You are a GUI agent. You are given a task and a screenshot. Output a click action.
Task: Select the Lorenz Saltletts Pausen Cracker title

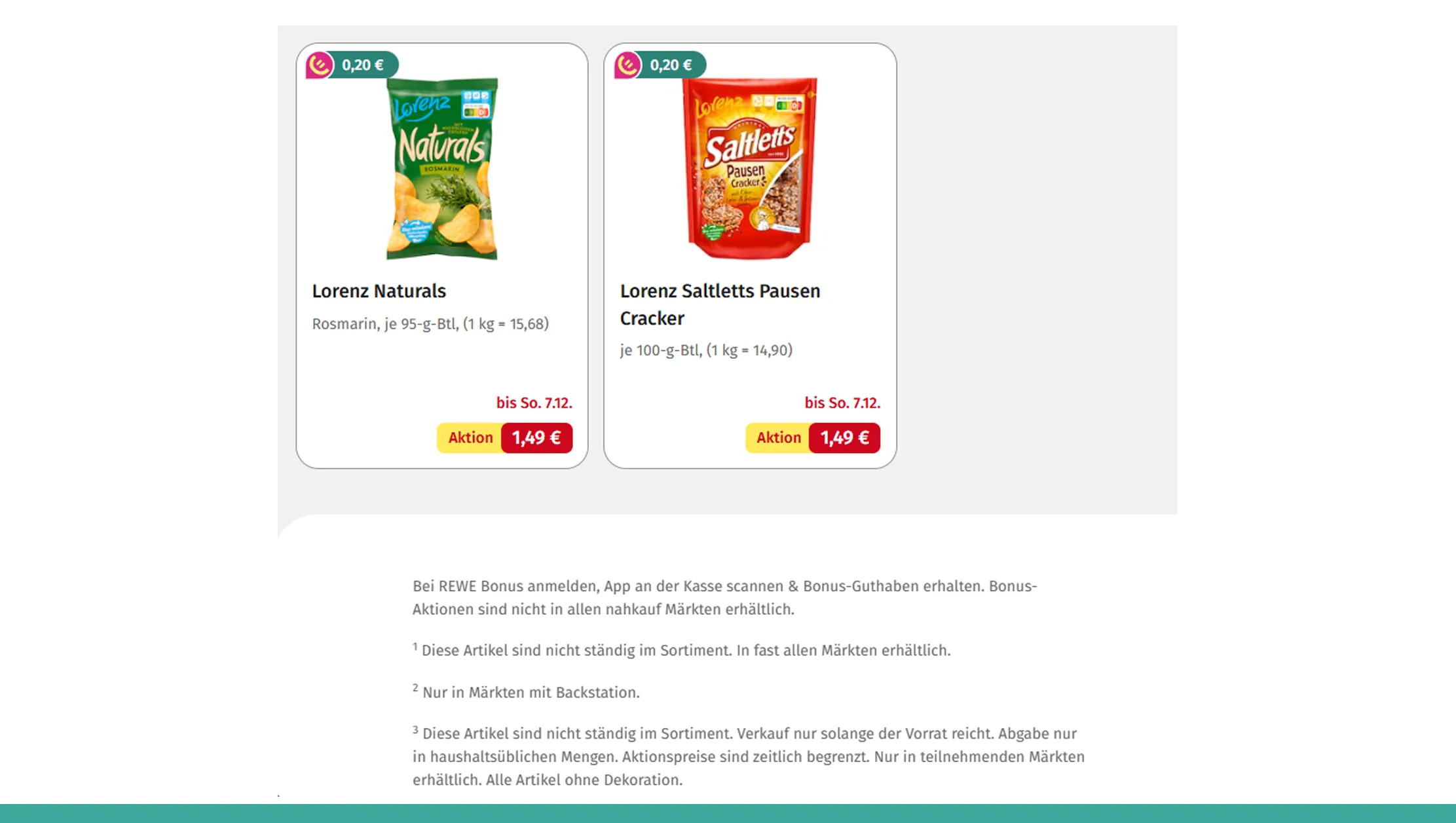(x=719, y=304)
